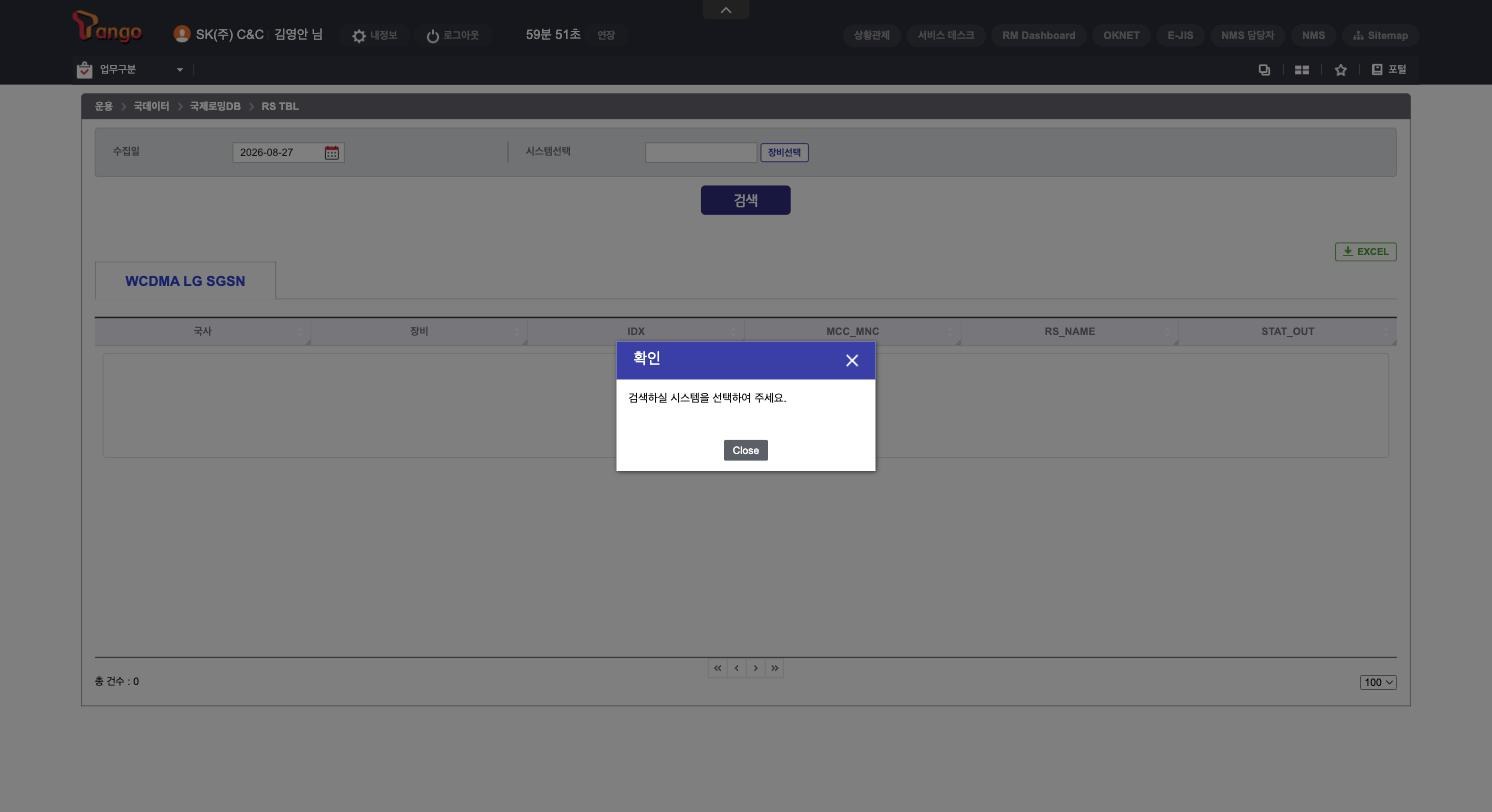Open the 포털 portal link
Image resolution: width=1492 pixels, height=812 pixels.
[x=1389, y=70]
